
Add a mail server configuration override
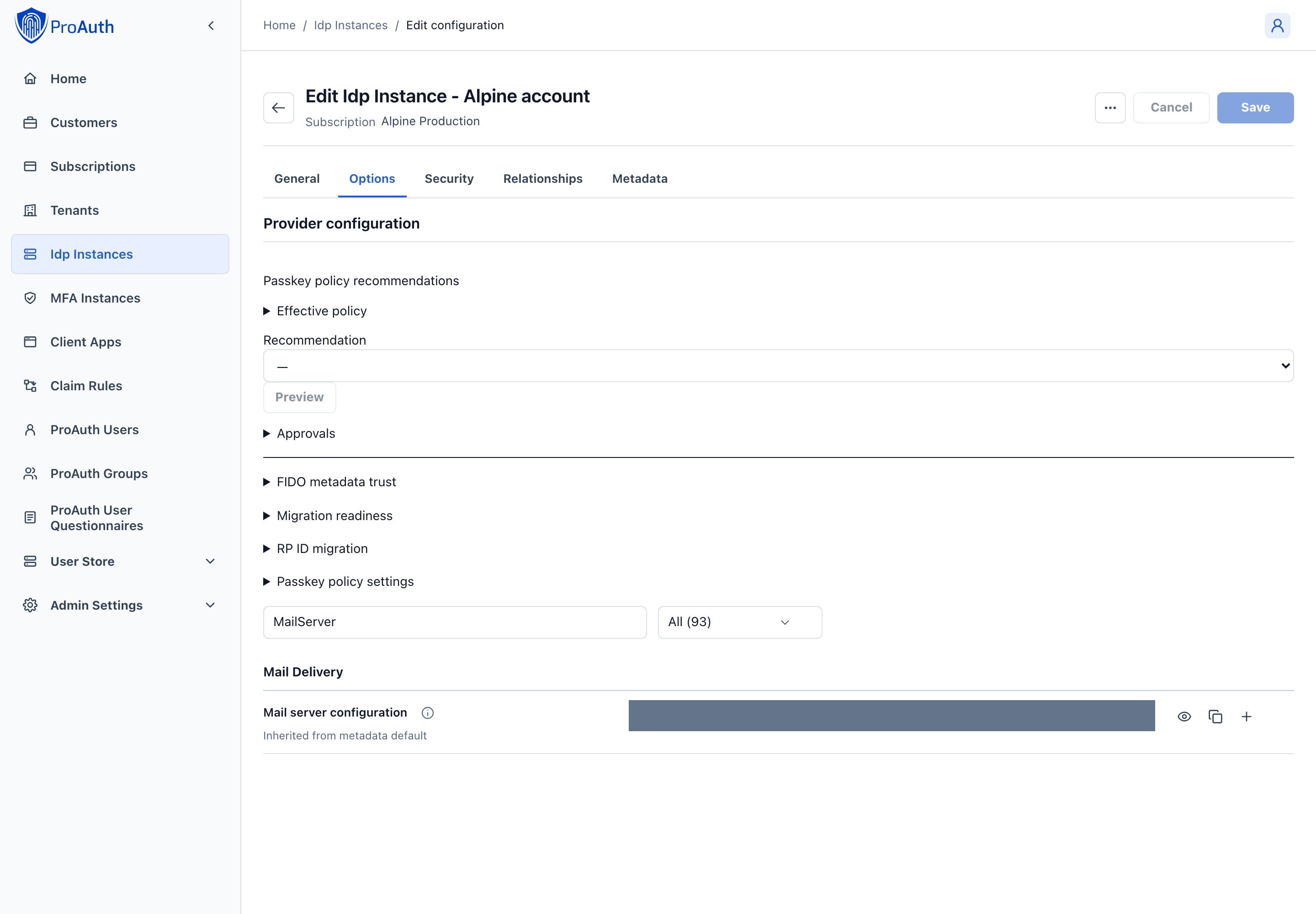coord(1246,717)
